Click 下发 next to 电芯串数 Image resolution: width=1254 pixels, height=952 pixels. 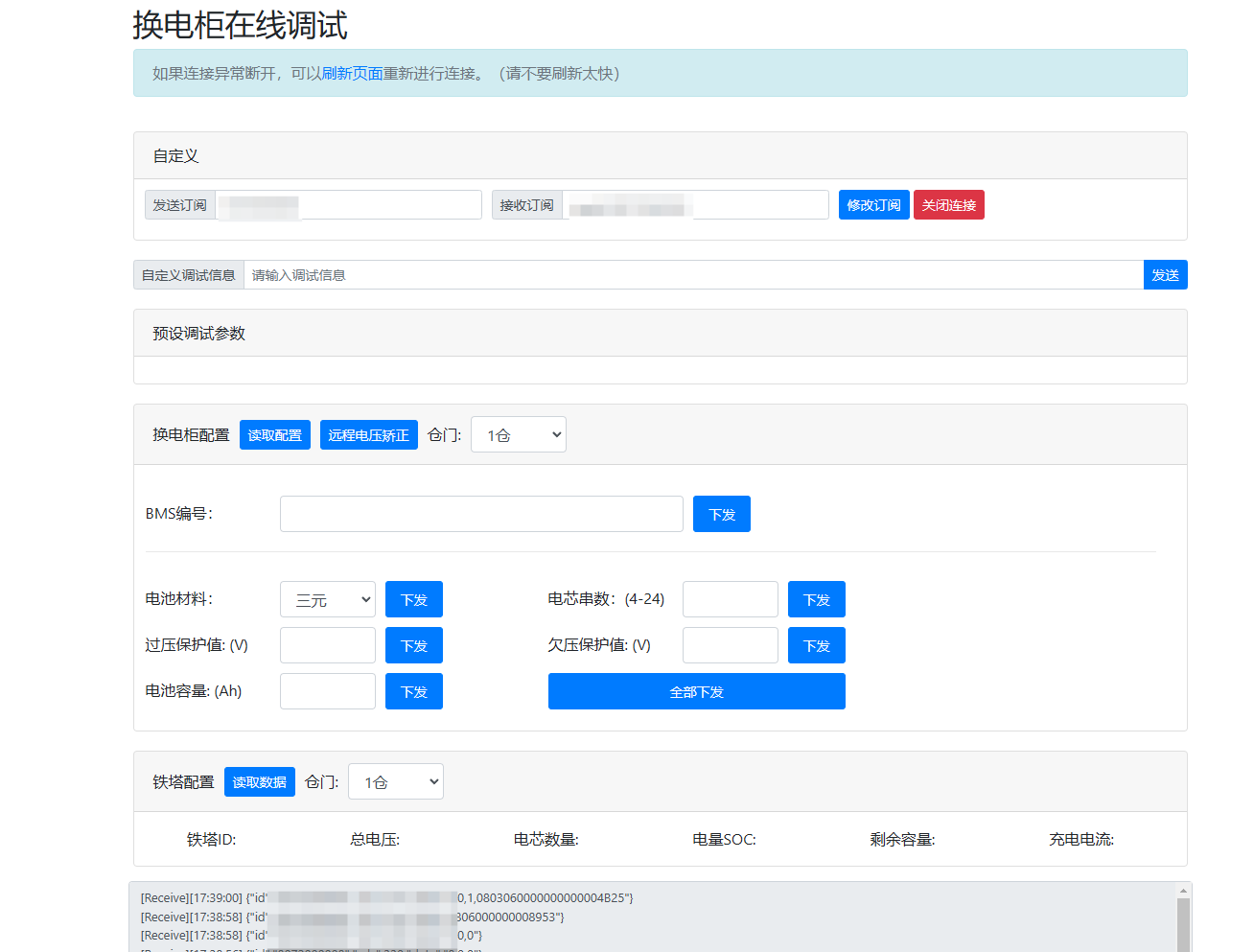coord(817,599)
